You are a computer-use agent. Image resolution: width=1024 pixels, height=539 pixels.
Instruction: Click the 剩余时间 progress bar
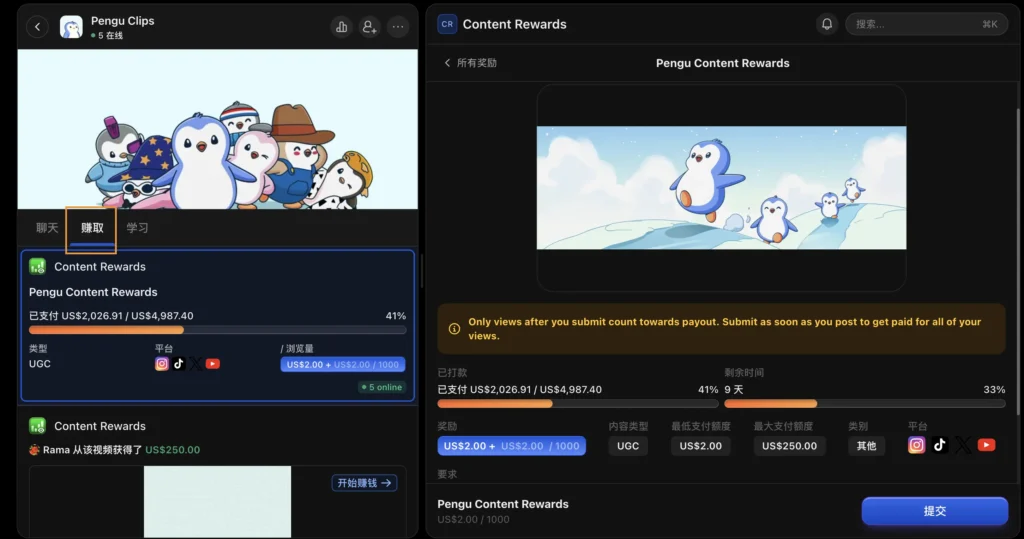click(x=865, y=404)
